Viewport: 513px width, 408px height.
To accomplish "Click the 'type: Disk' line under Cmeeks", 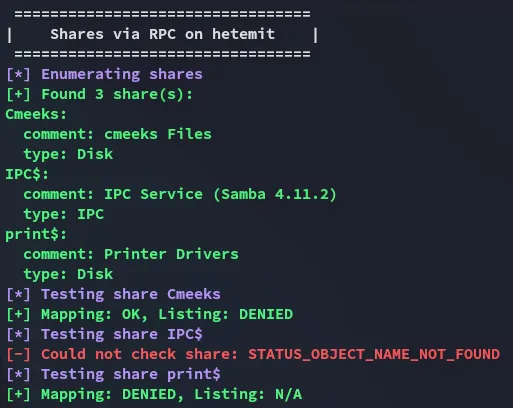I will tap(68, 154).
